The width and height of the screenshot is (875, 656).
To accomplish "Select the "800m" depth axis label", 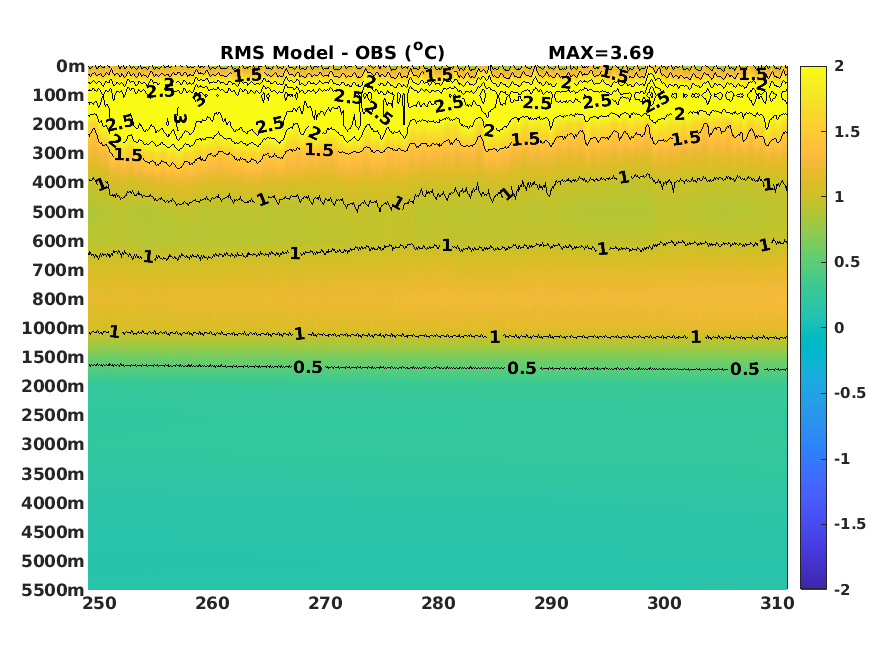I will click(59, 298).
